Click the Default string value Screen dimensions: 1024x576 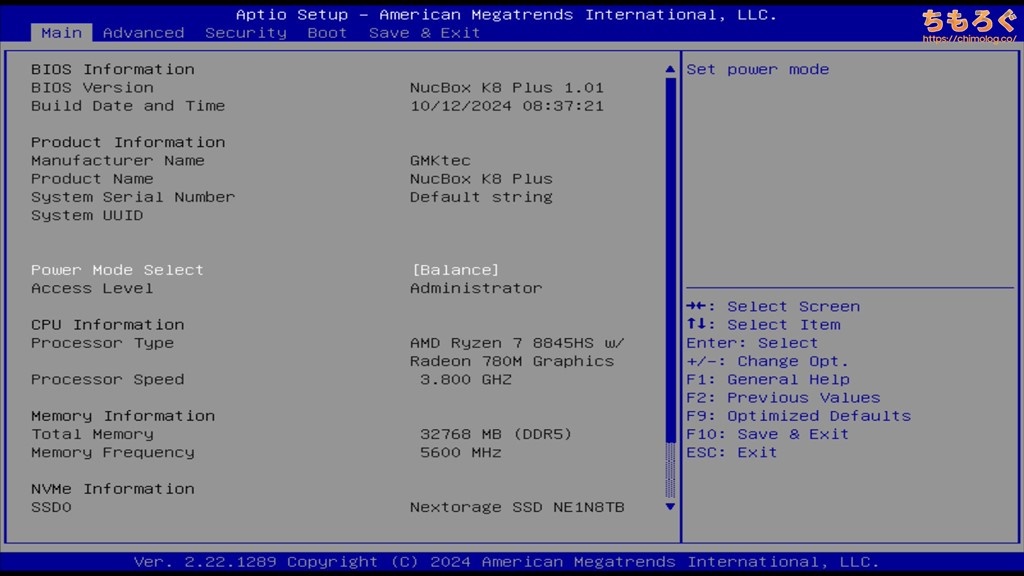point(481,197)
